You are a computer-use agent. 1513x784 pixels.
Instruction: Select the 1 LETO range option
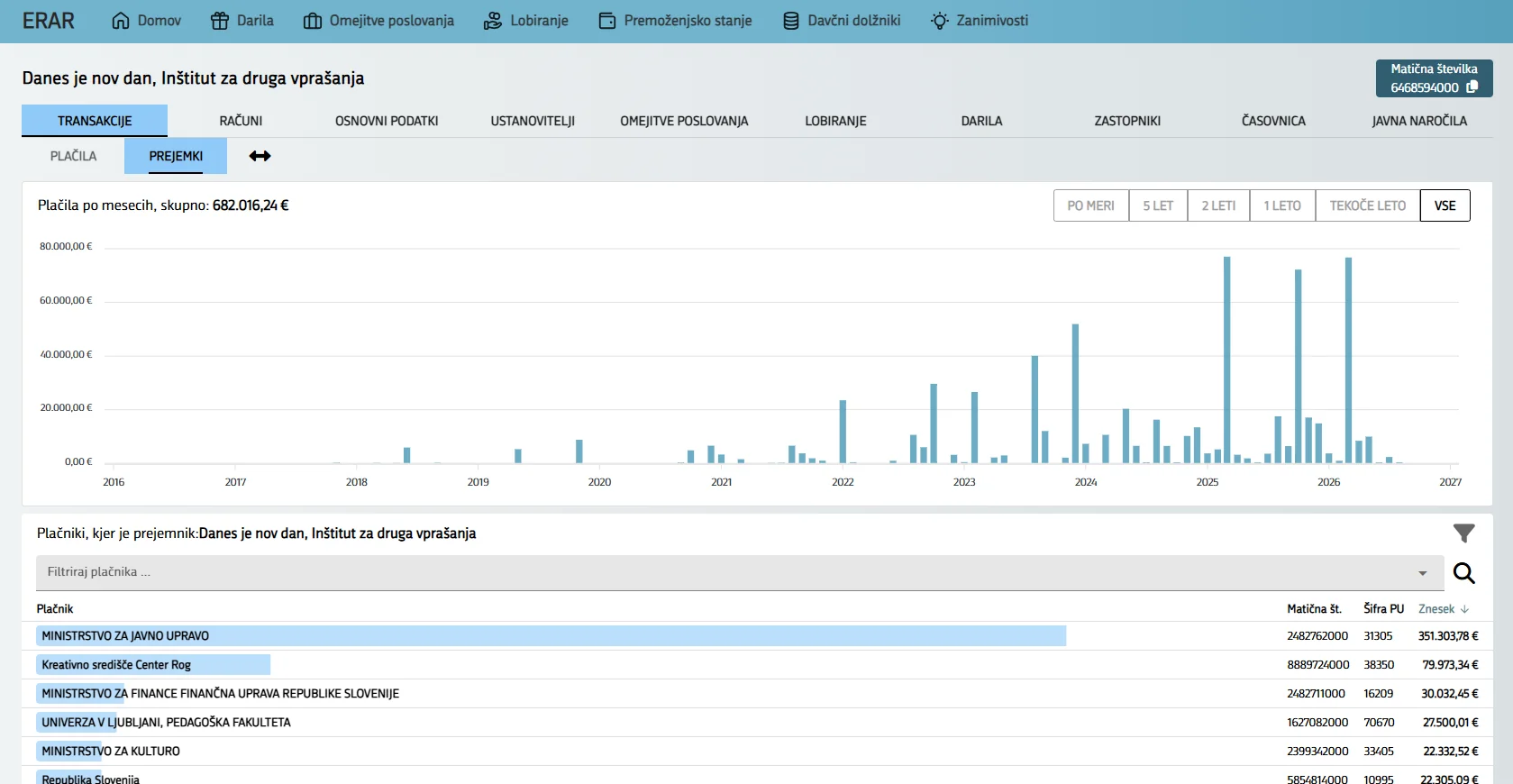pos(1282,205)
